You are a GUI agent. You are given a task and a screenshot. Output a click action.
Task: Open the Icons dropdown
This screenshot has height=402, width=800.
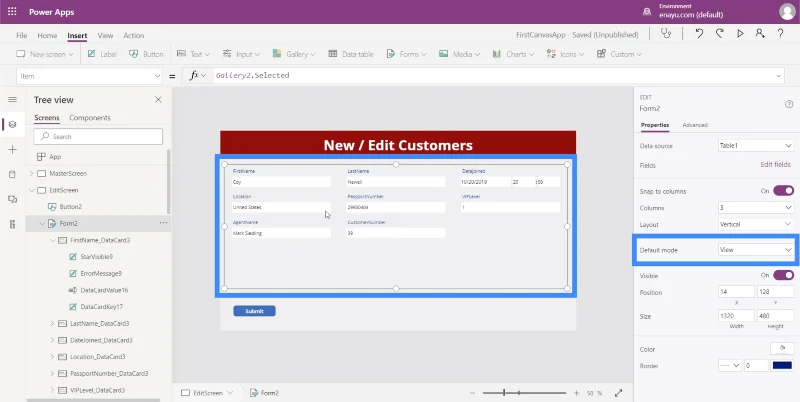point(565,54)
